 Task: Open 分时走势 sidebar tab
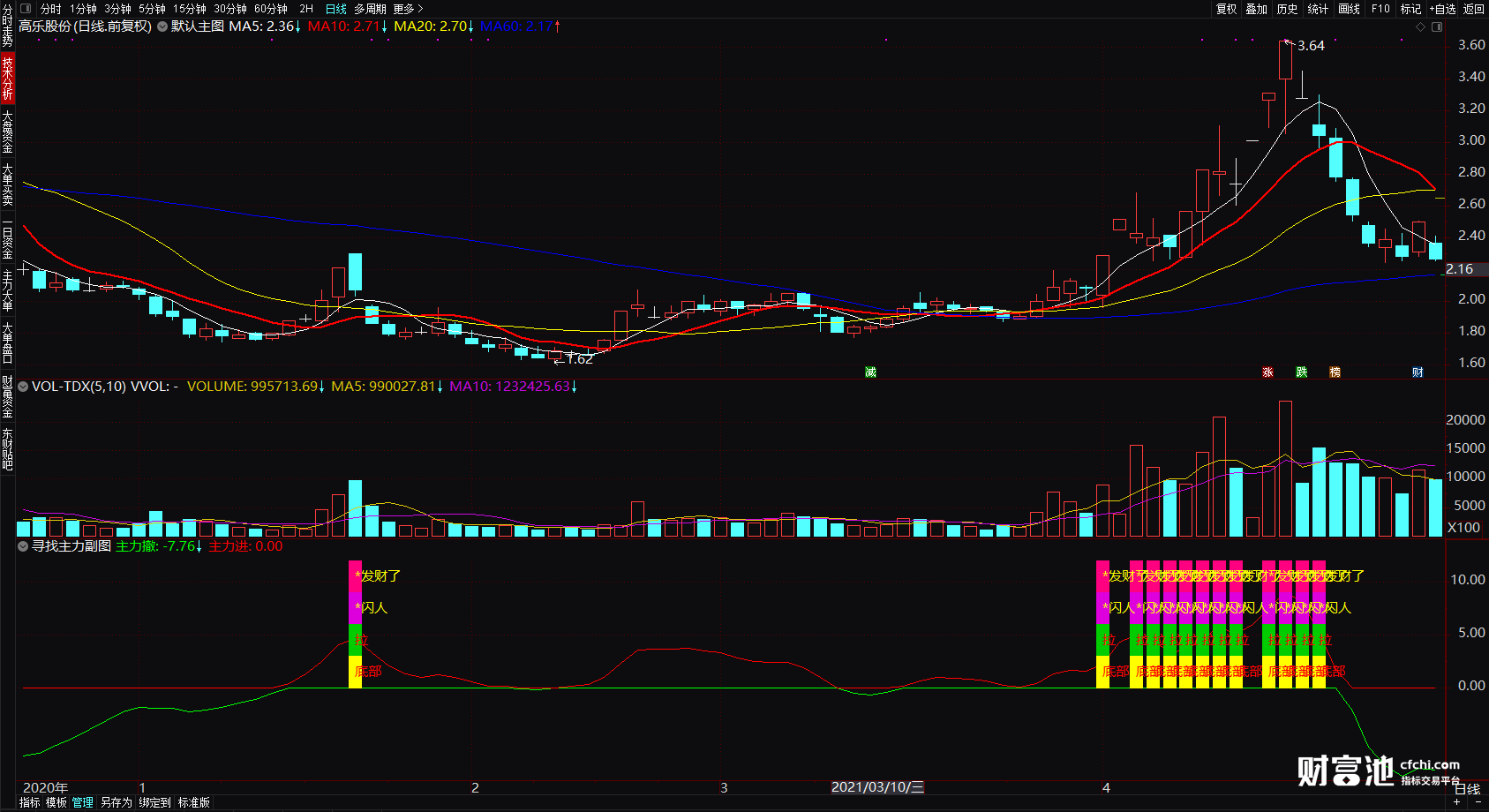pyautogui.click(x=7, y=26)
